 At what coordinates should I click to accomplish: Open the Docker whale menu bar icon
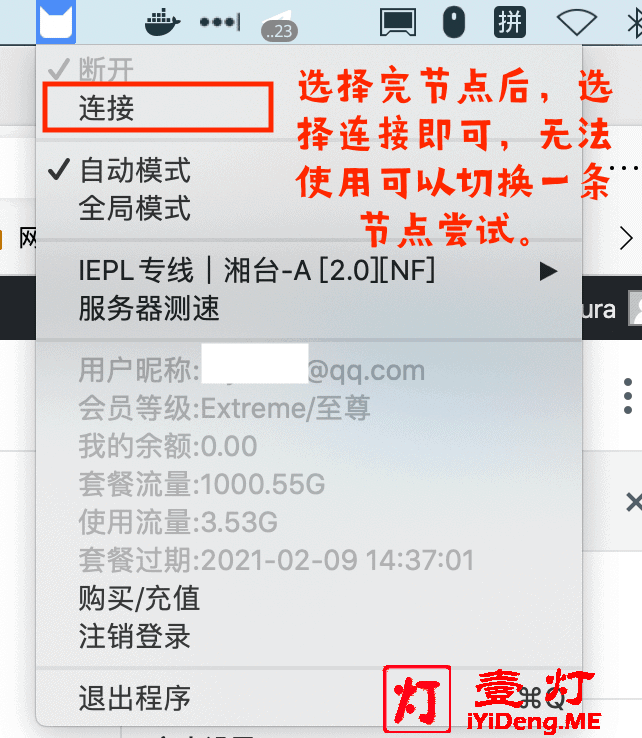162,22
